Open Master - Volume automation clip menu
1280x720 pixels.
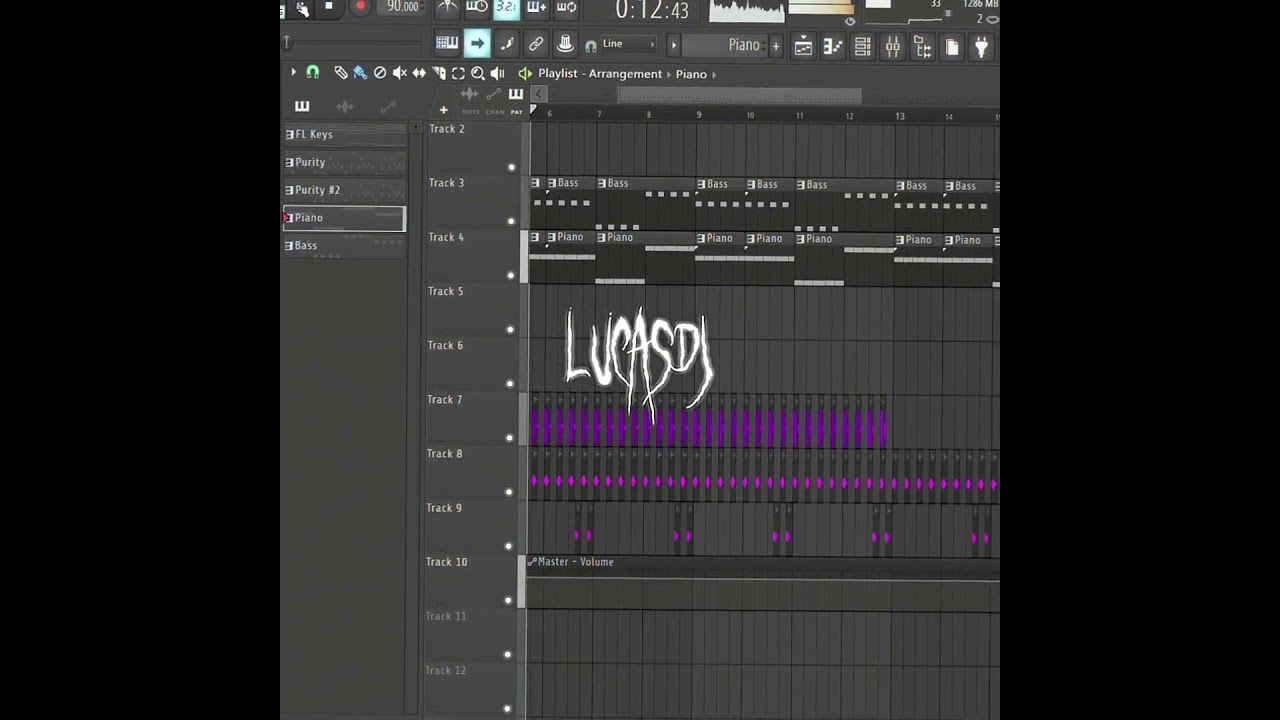[x=532, y=562]
